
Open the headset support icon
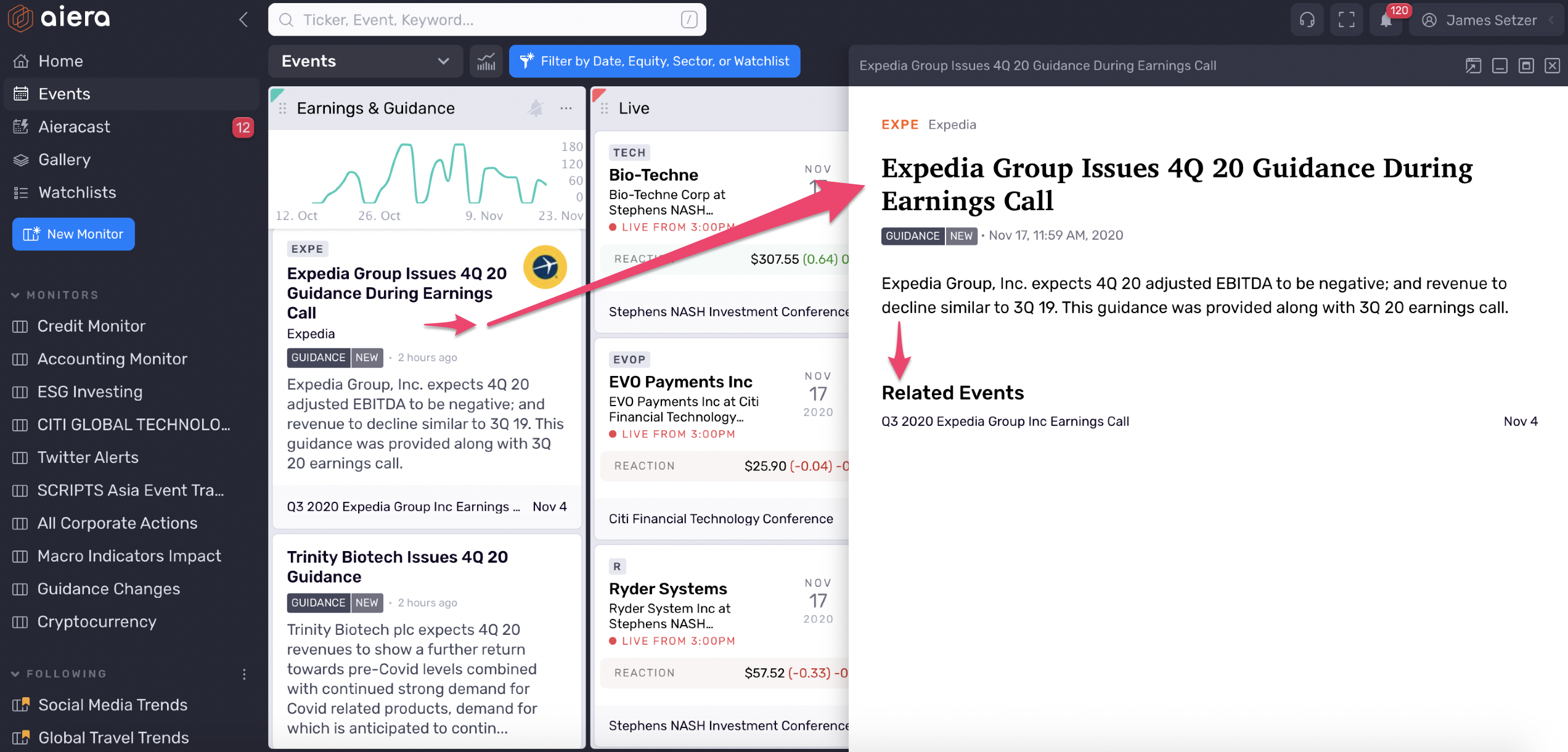click(x=1307, y=20)
